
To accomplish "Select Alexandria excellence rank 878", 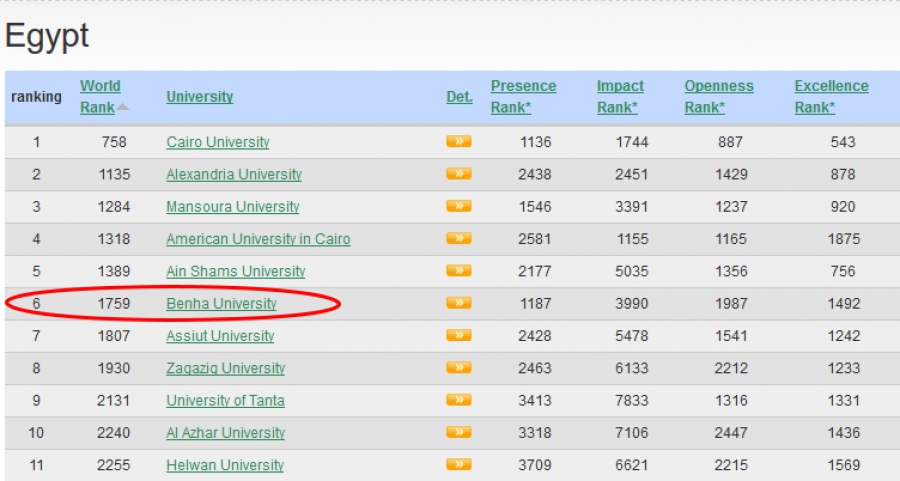I will [x=843, y=174].
